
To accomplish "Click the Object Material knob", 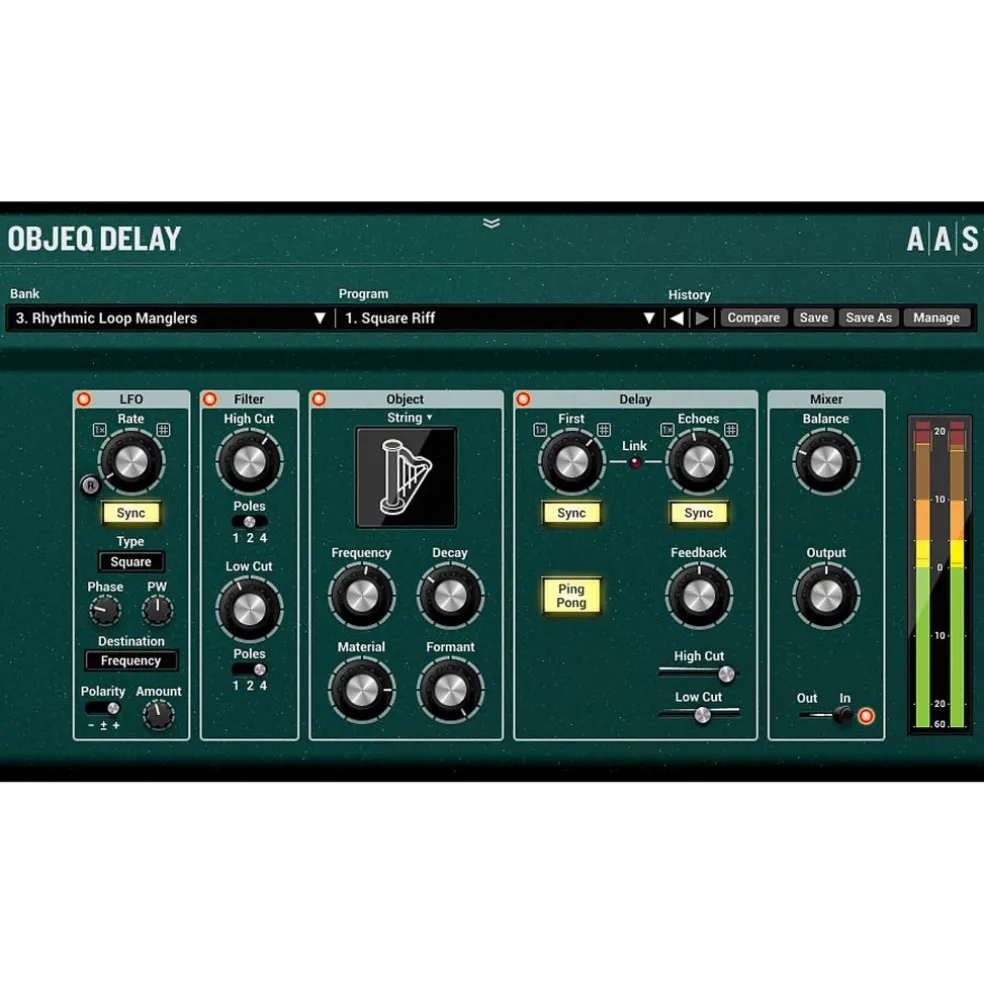I will click(x=362, y=691).
